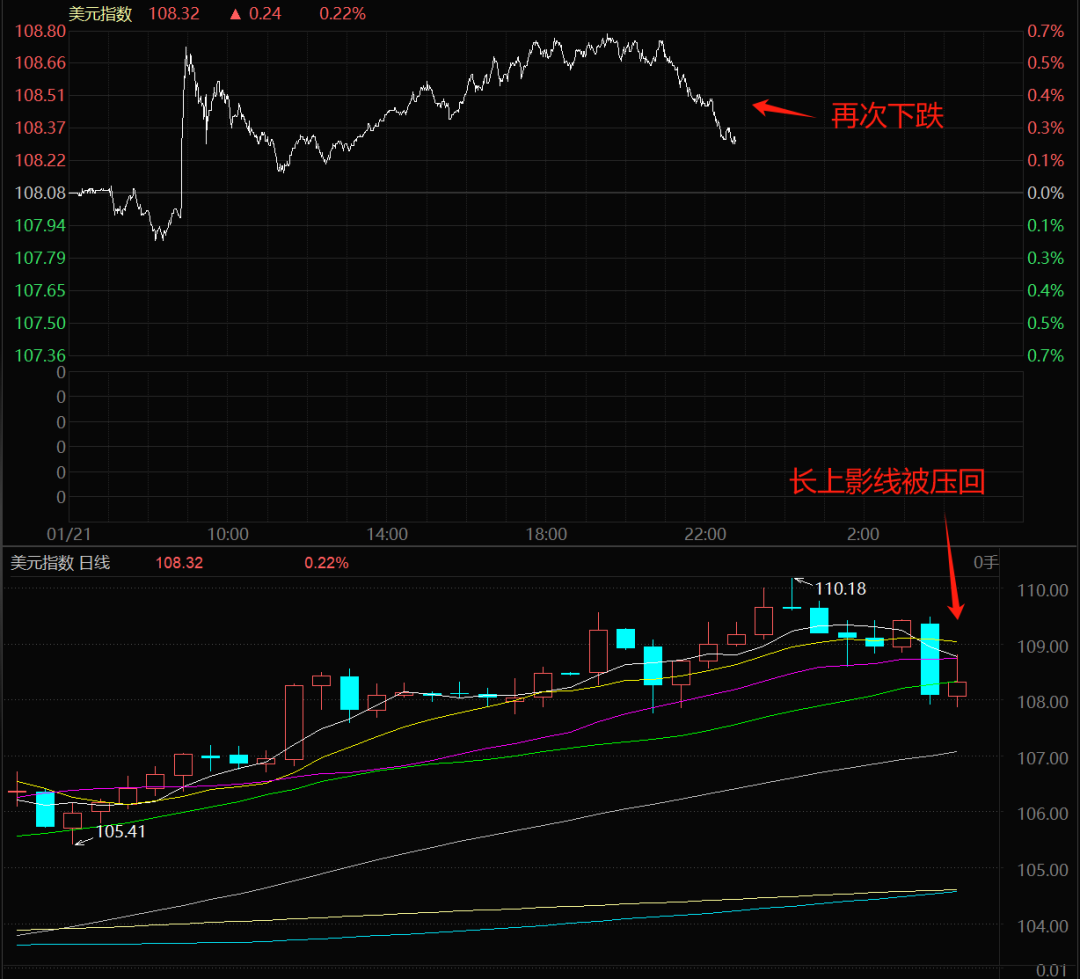Click the red arrow pointing at the intraday drop
Image resolution: width=1080 pixels, height=979 pixels.
[x=784, y=109]
